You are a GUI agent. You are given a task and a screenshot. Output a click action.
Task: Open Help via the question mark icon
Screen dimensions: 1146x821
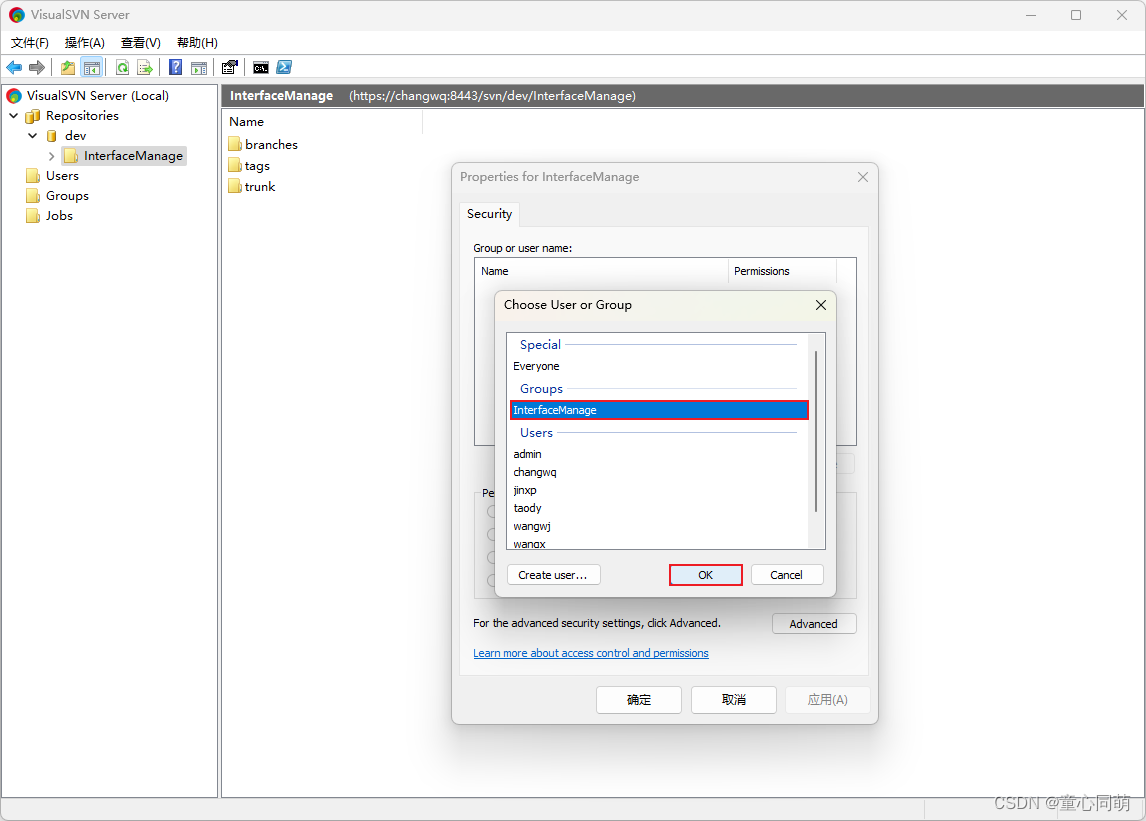pos(175,67)
